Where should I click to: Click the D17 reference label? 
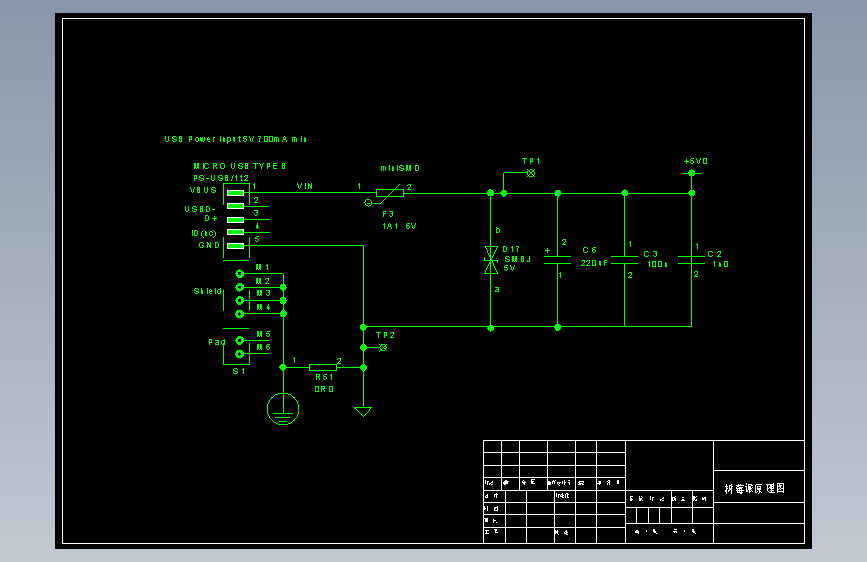click(x=511, y=249)
